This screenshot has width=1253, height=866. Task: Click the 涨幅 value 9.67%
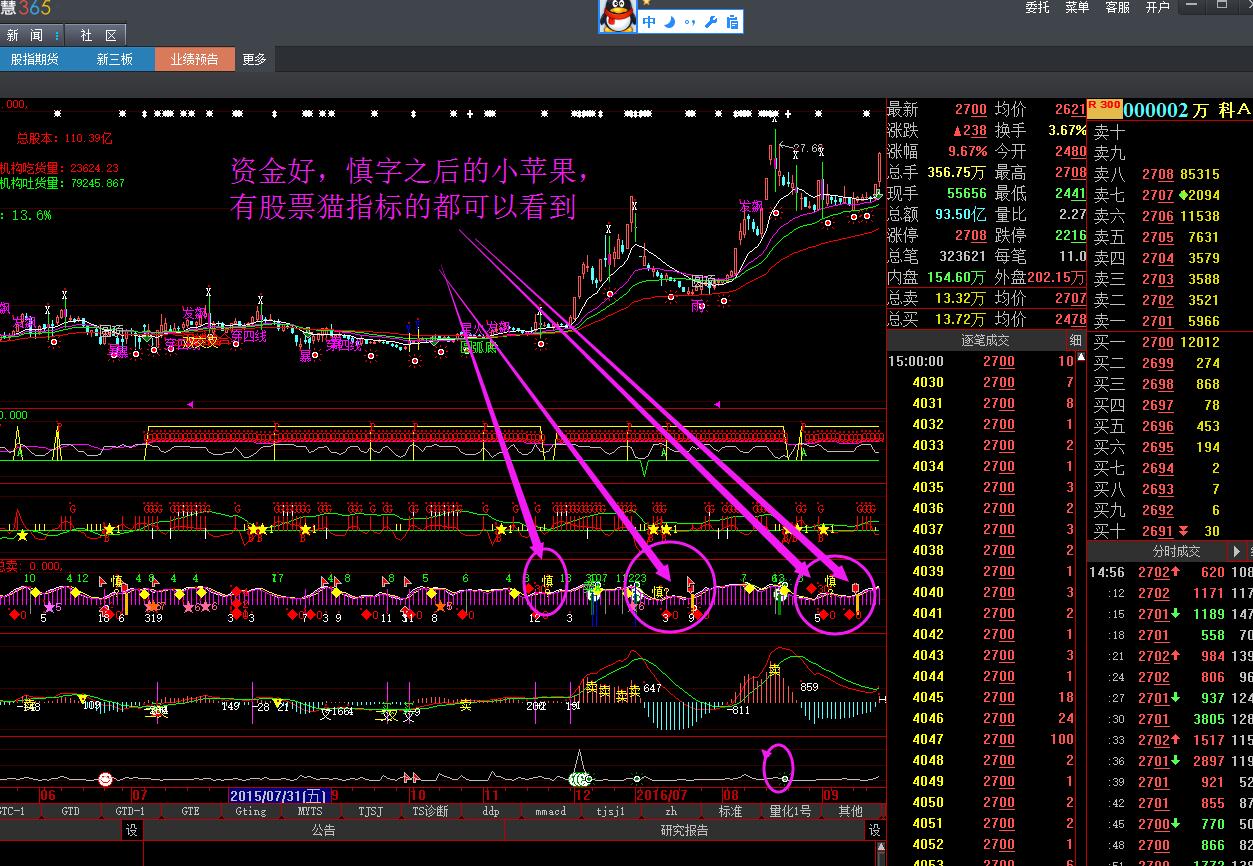[968, 151]
